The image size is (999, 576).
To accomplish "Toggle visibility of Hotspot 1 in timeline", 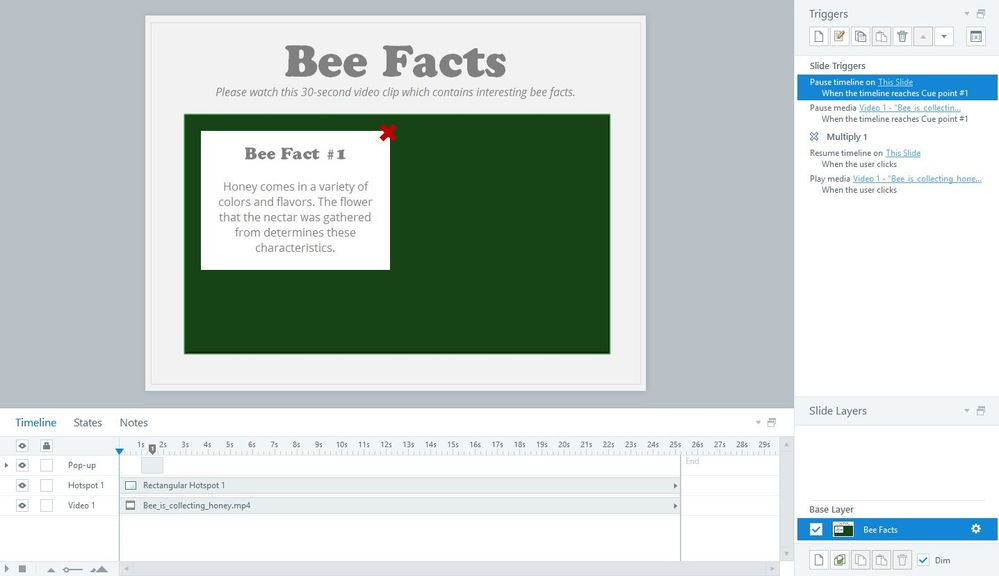I will [22, 485].
